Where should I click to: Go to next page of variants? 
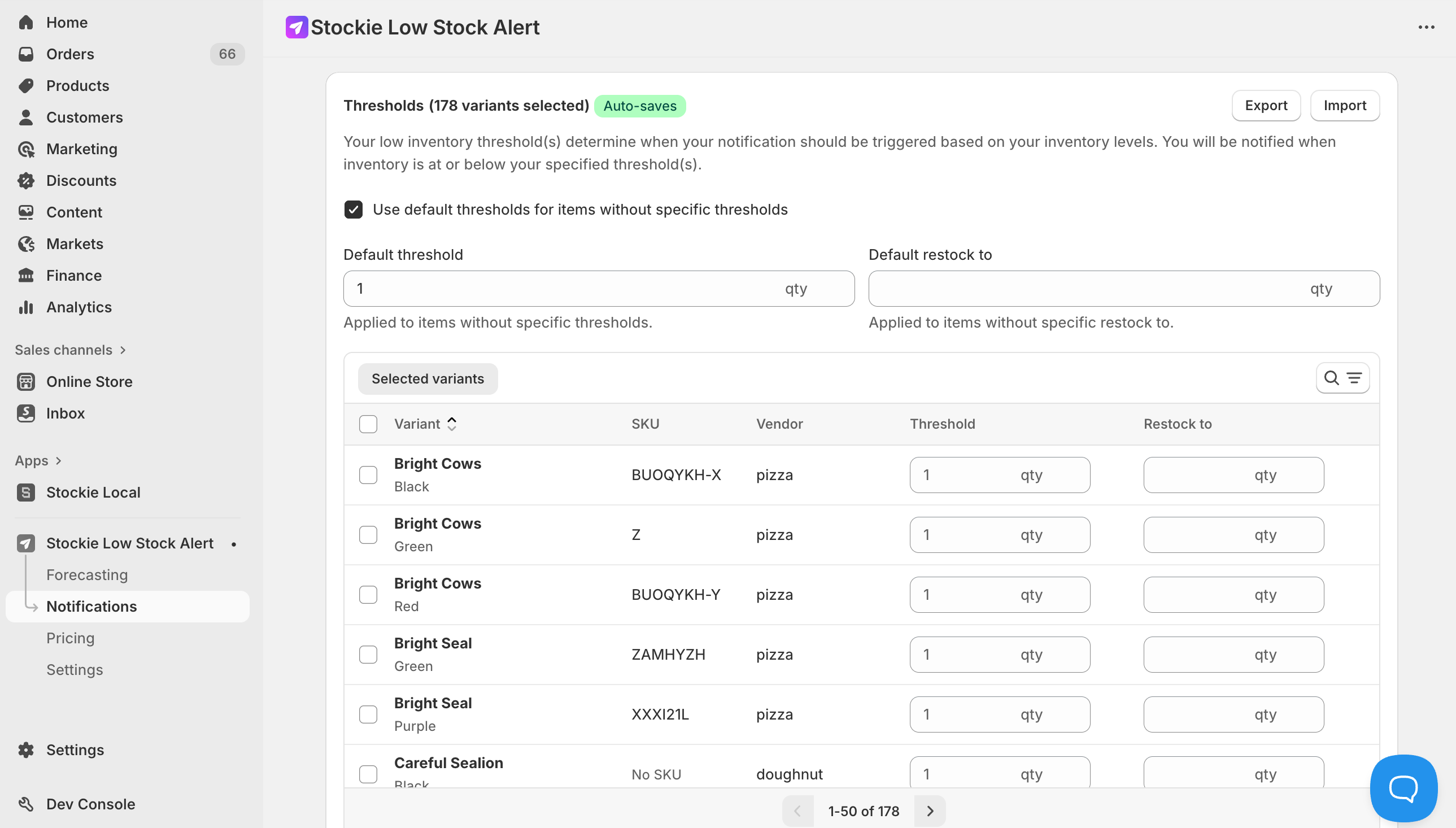[930, 811]
